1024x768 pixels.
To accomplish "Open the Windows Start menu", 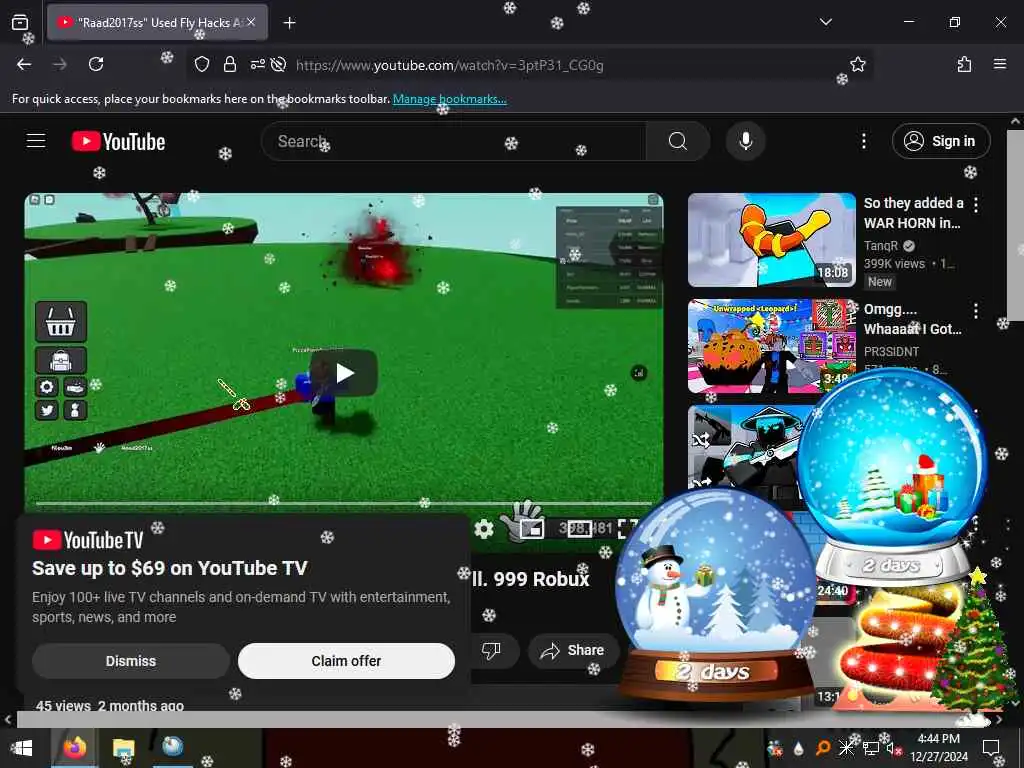I will point(22,748).
